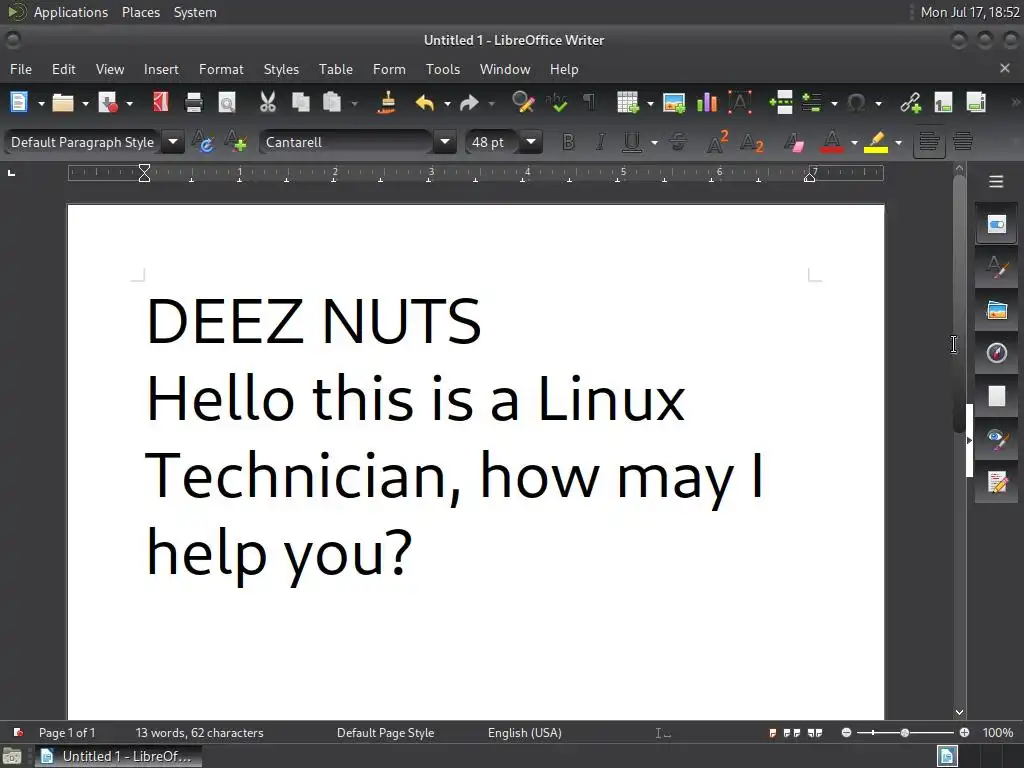Open the Insert menu

[161, 69]
